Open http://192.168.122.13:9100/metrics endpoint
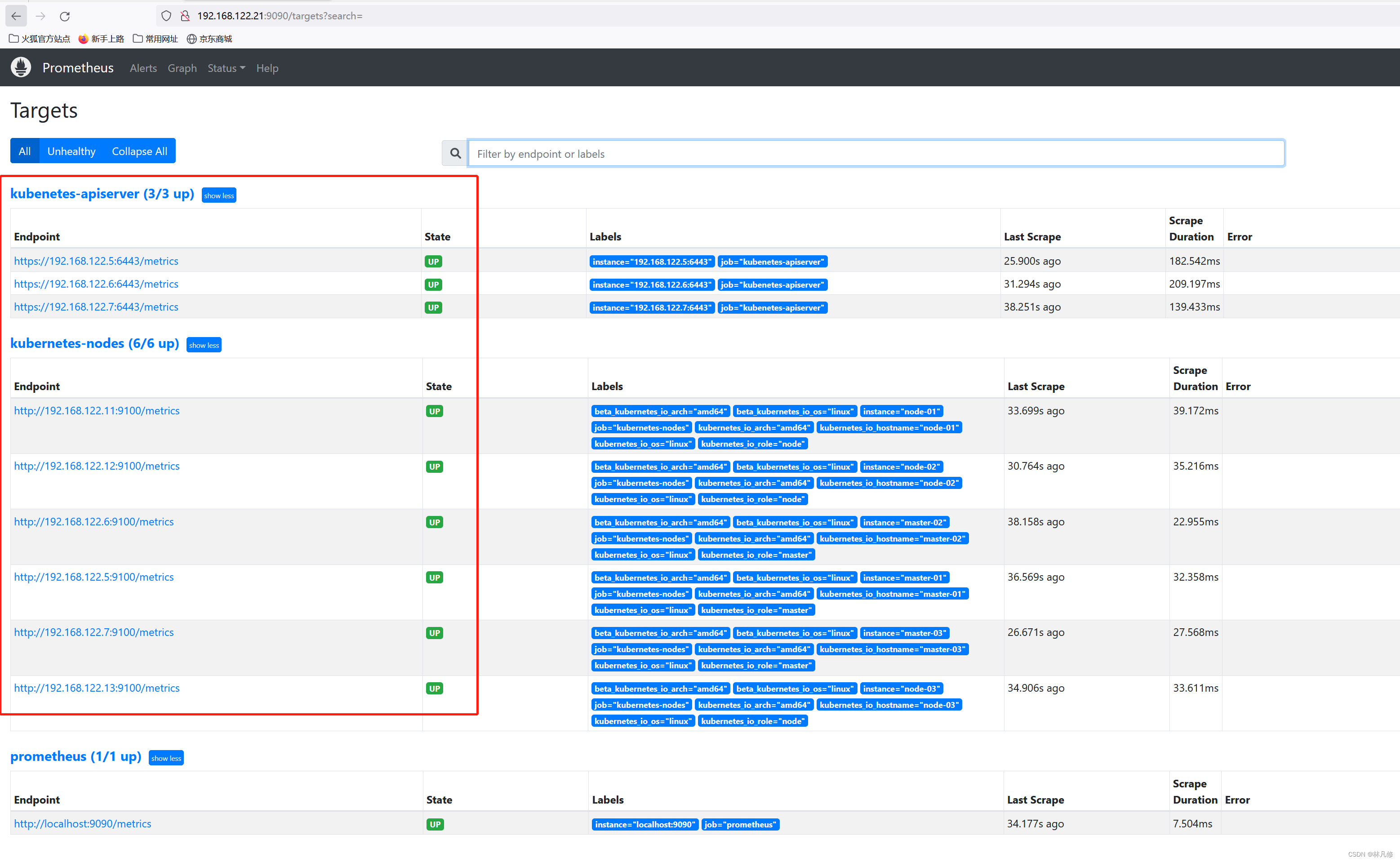The image size is (1400, 862). [96, 688]
